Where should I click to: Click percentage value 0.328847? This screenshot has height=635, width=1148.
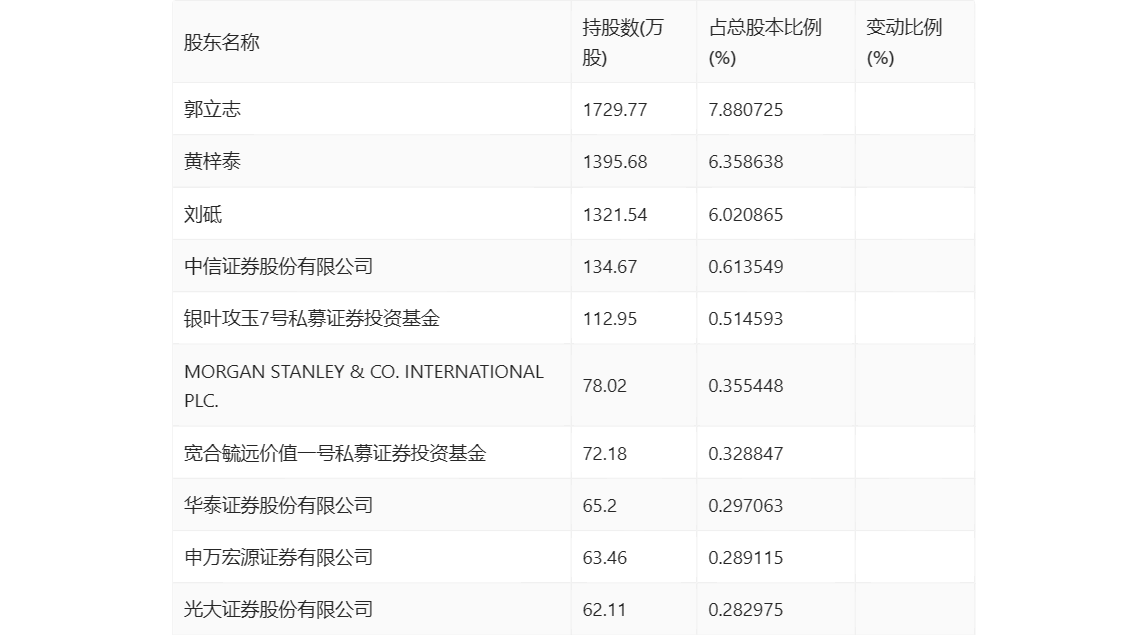point(745,454)
